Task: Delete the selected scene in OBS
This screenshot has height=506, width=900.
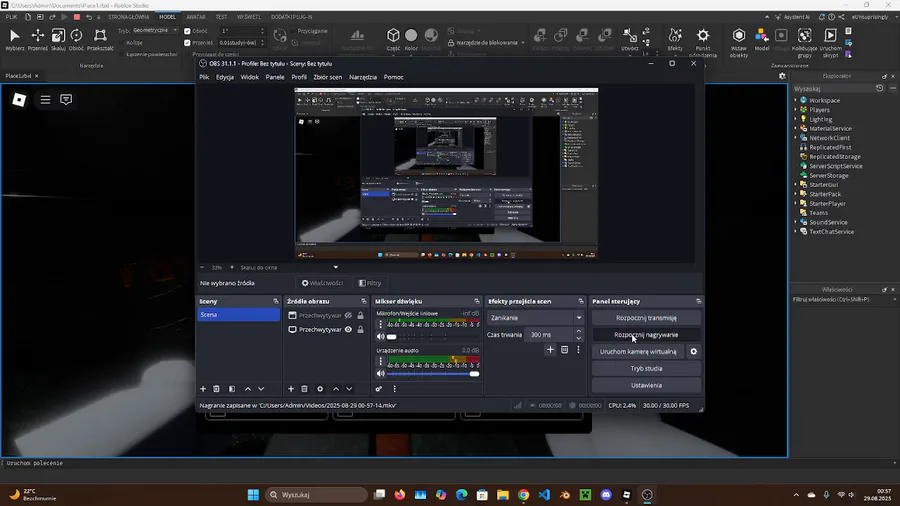Action: tap(216, 389)
